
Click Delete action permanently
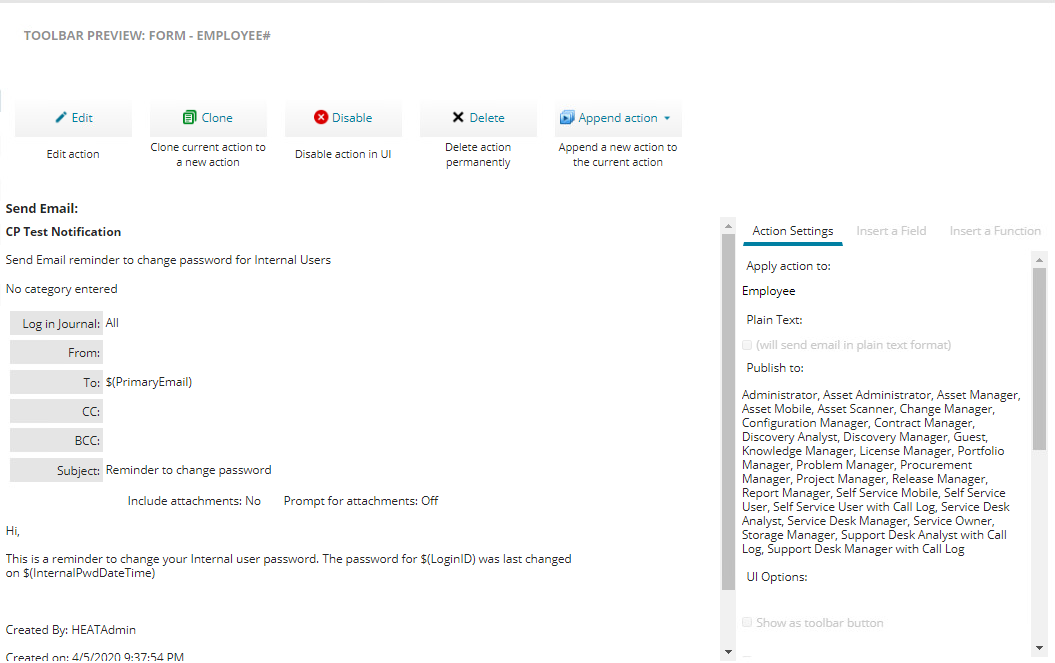(478, 154)
